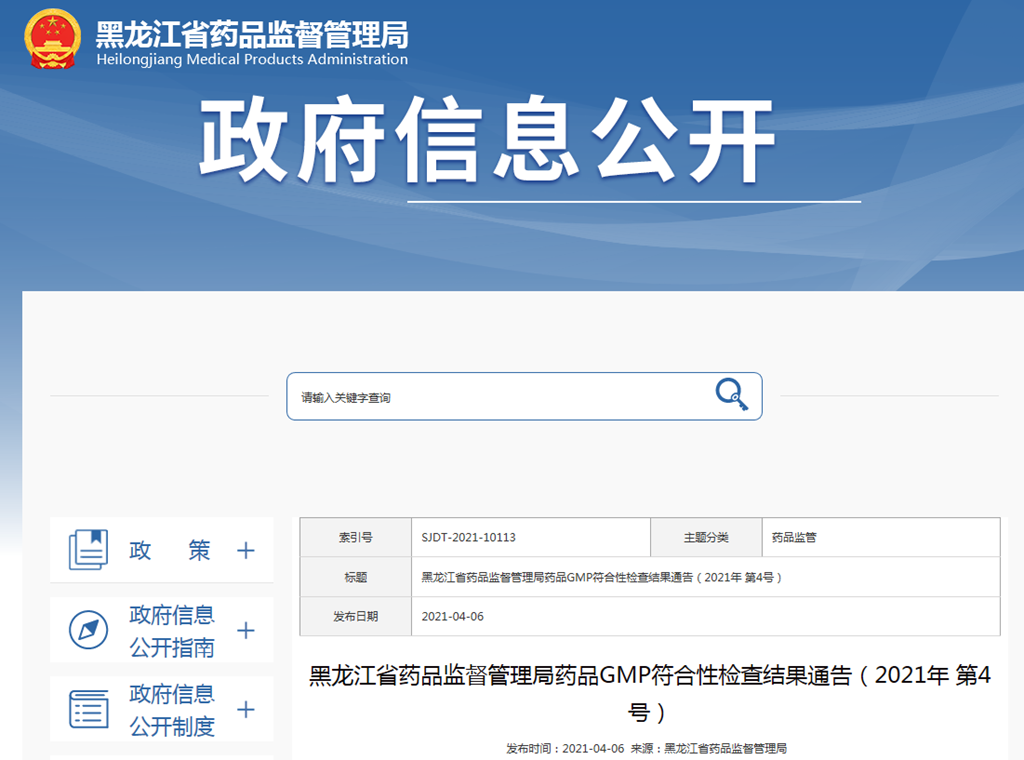
Task: Open the 政府信息公开制度 menu item
Action: coord(162,709)
